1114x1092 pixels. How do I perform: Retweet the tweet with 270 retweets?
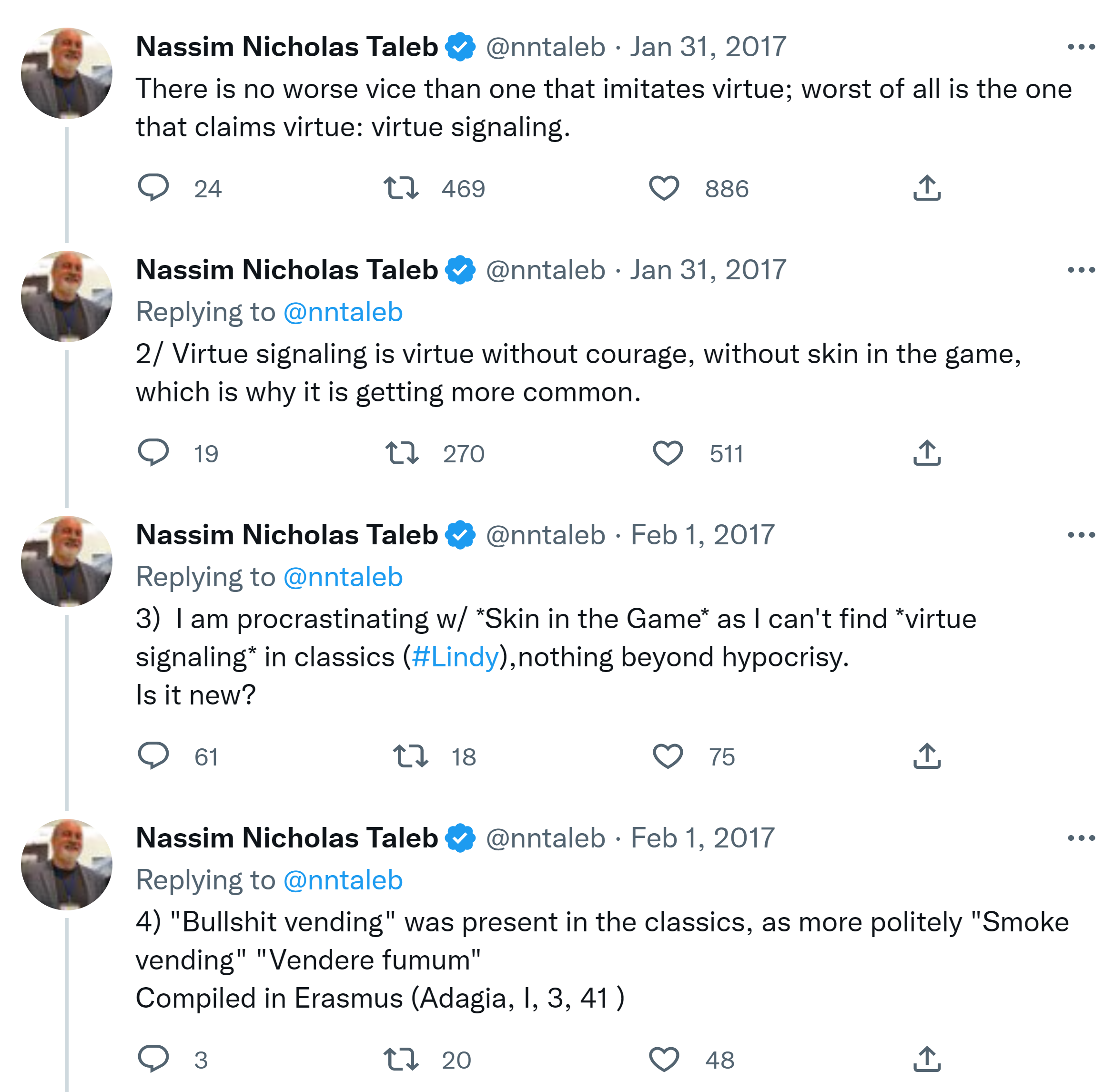[x=402, y=453]
